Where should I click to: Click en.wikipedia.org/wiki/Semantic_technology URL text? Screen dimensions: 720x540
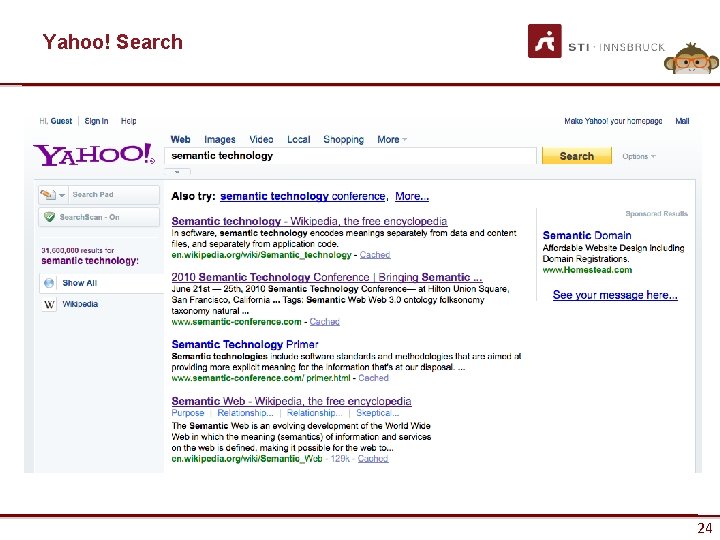coord(261,255)
